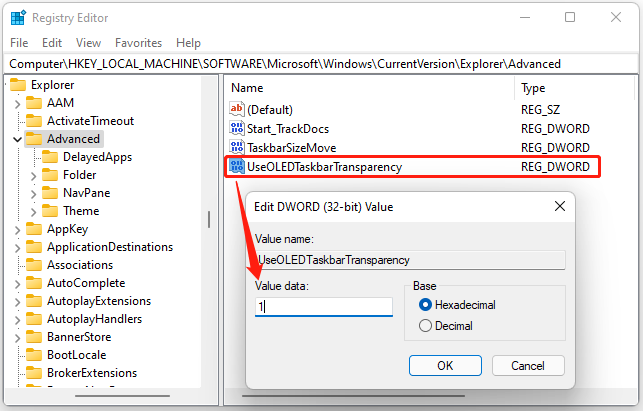
Task: Select the DelayedApps tree label
Action: coord(98,157)
